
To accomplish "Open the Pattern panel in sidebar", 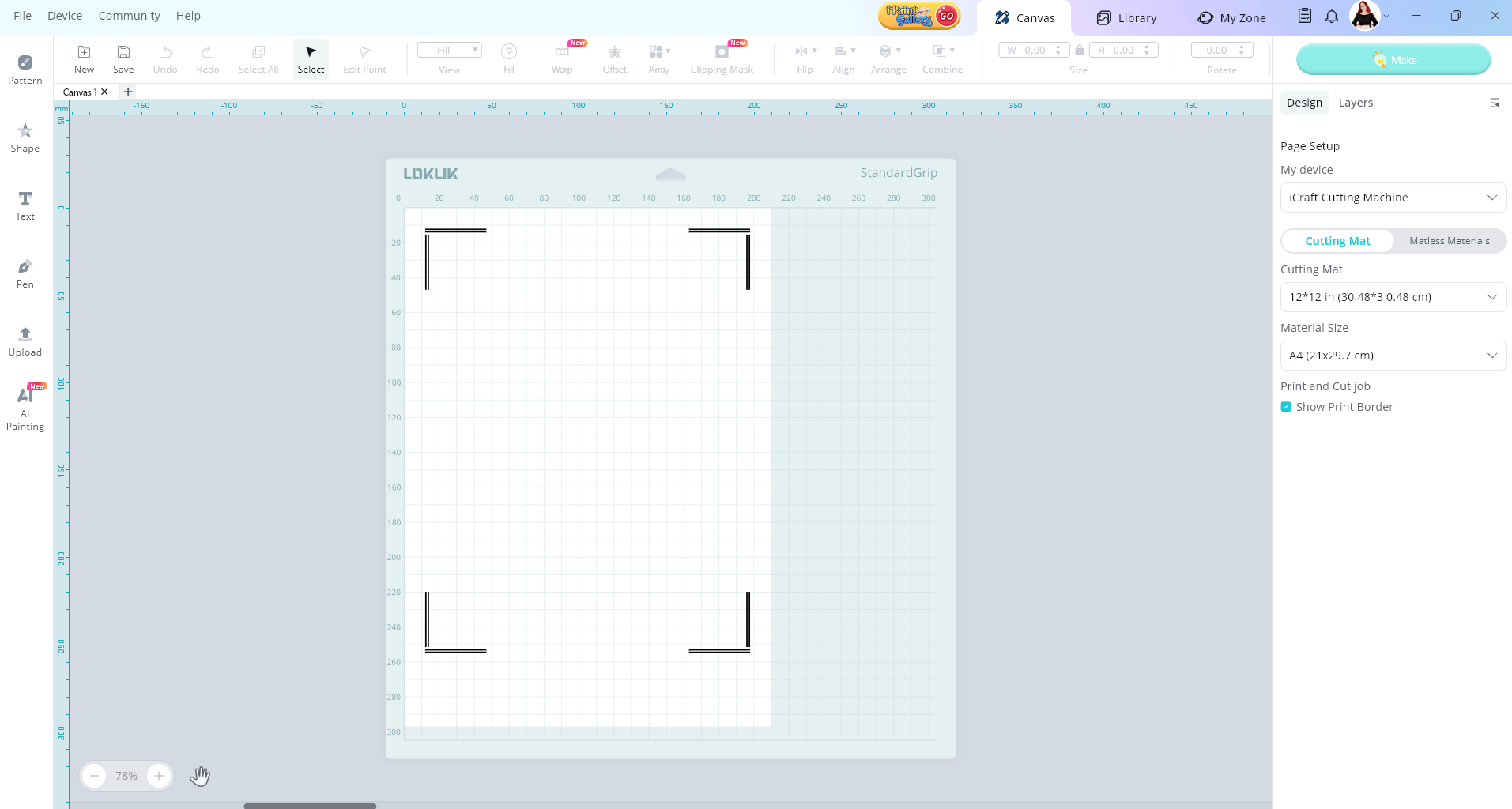I will [25, 70].
